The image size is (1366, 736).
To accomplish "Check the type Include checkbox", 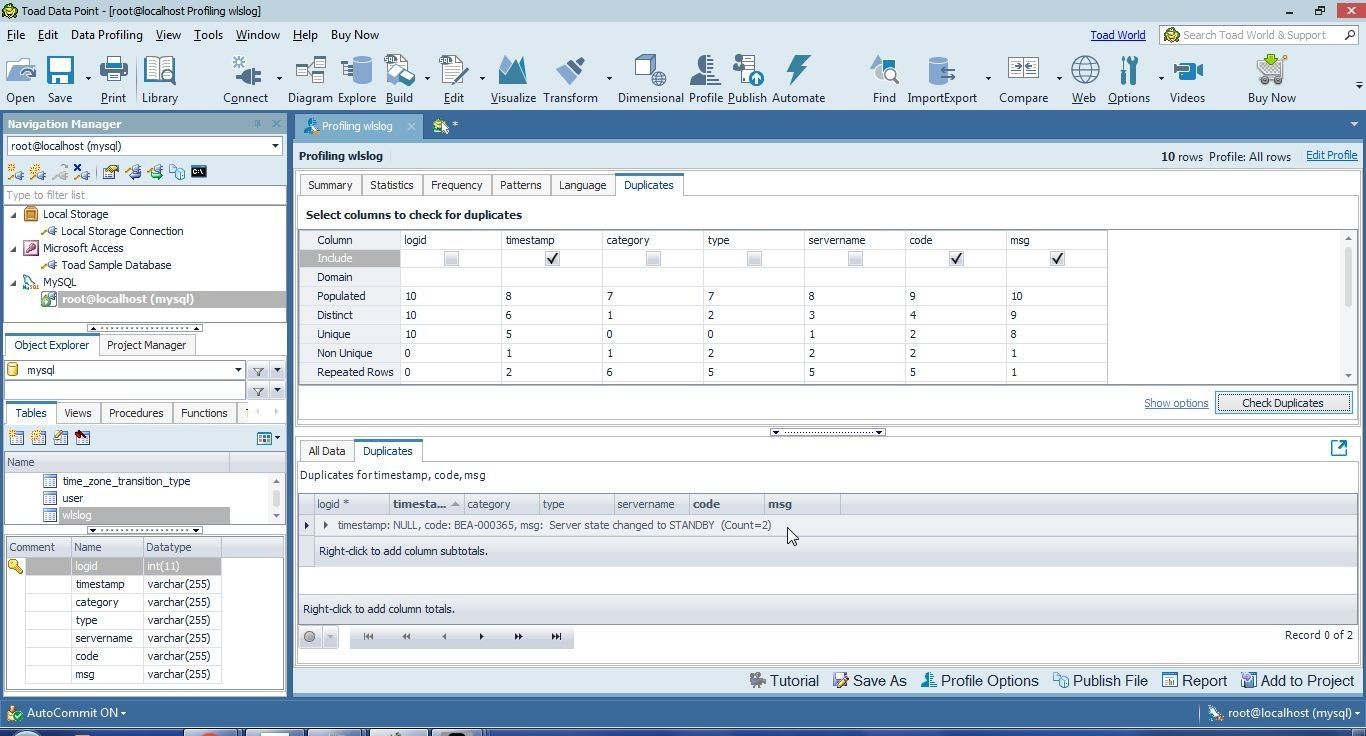I will (754, 259).
